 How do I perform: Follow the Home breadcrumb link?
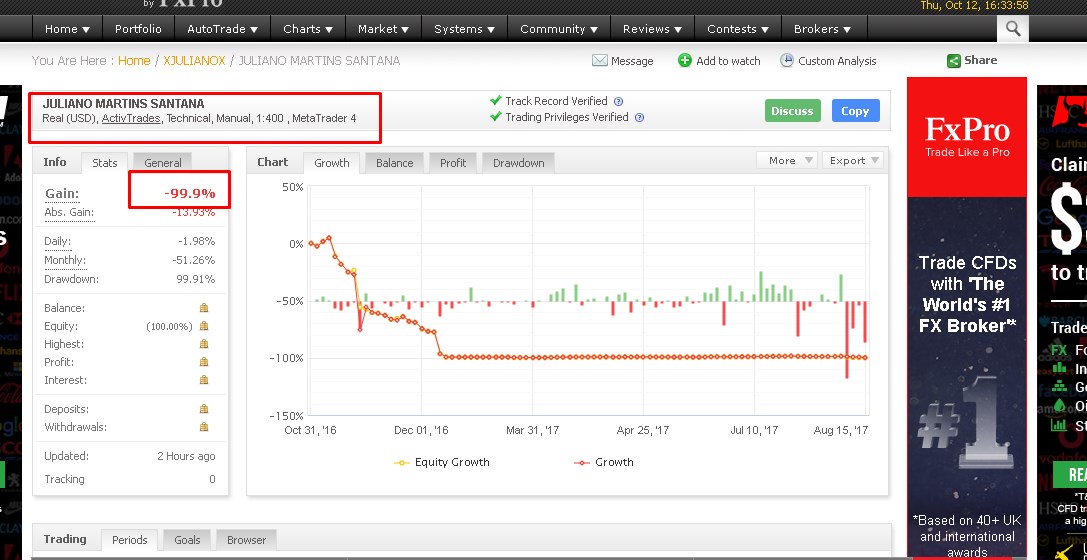[x=134, y=60]
